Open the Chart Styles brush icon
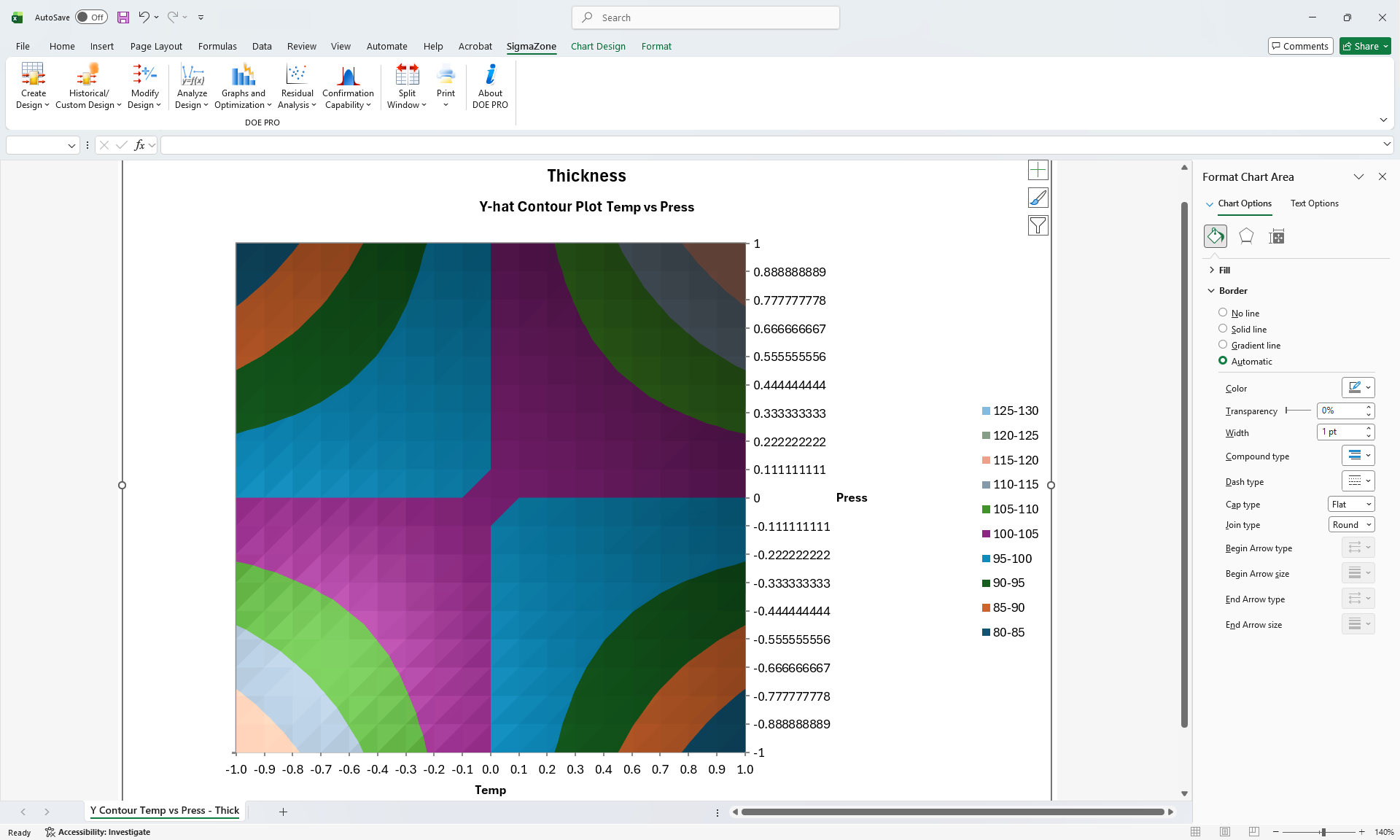 coord(1038,197)
